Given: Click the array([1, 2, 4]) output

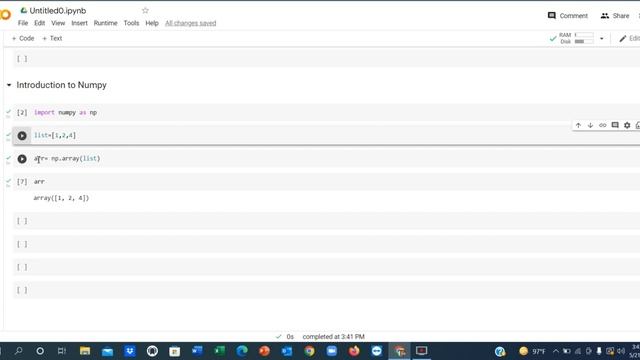Looking at the screenshot, I should (x=61, y=198).
